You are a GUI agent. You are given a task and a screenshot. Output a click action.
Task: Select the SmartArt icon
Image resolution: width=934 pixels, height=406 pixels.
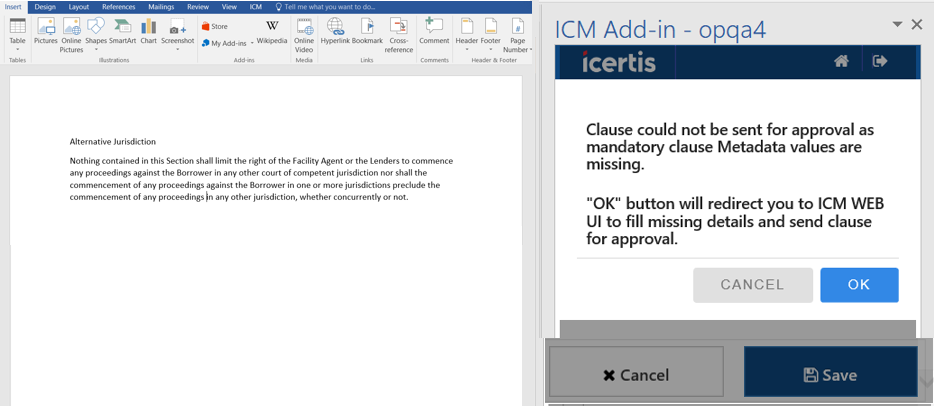tap(123, 32)
